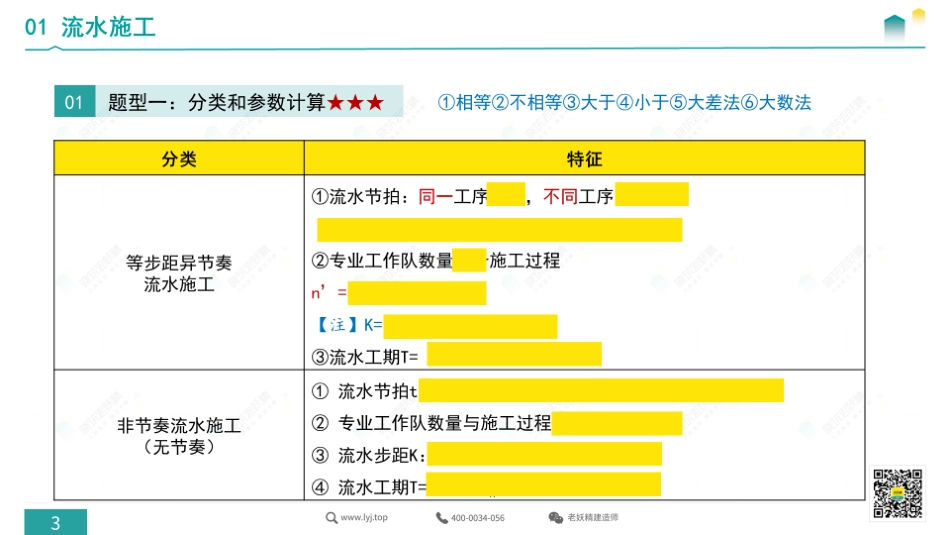The width and height of the screenshot is (950, 535).
Task: Click cell 等步距异节奏流水施工
Action: coord(179,273)
